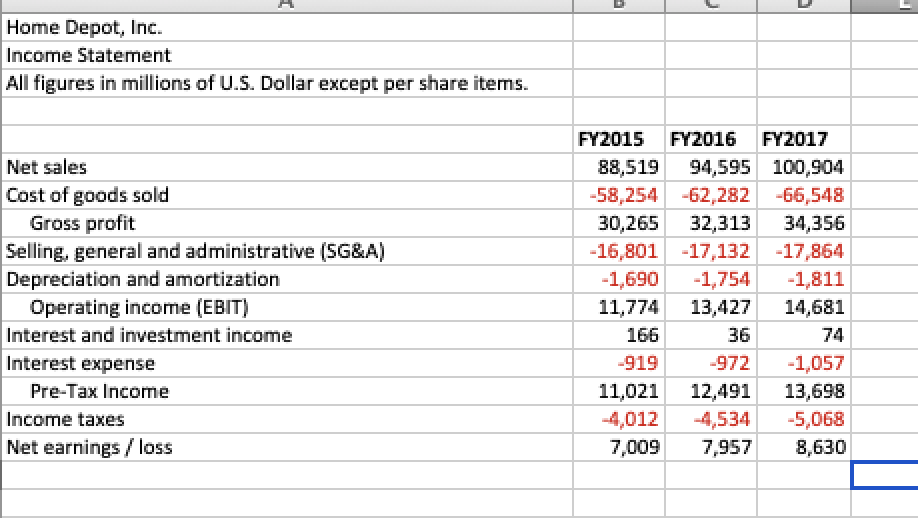Select the FY2016 header cell
This screenshot has width=918, height=518.
(x=711, y=139)
